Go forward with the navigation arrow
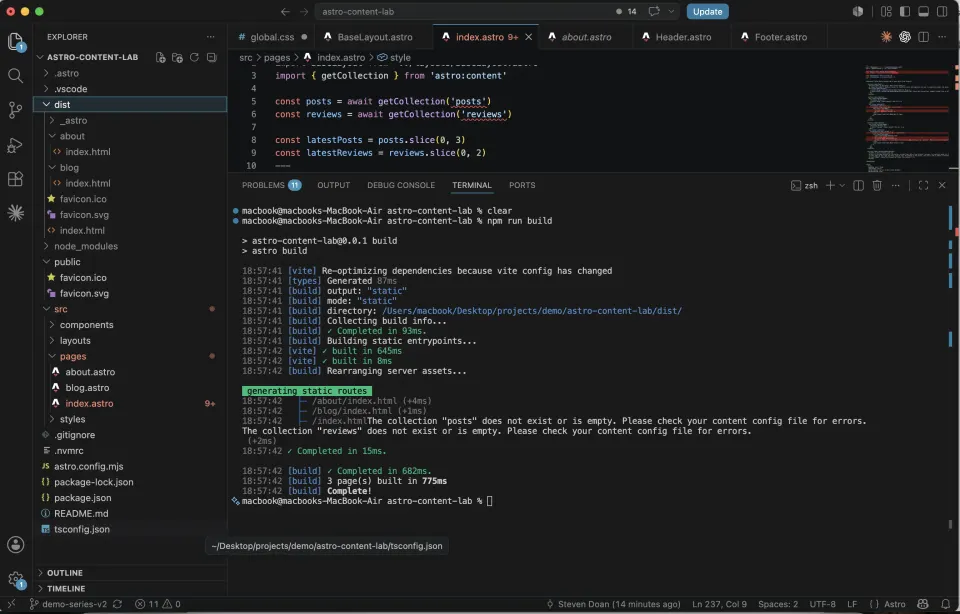Screen dimensions: 960x614 pos(304,12)
